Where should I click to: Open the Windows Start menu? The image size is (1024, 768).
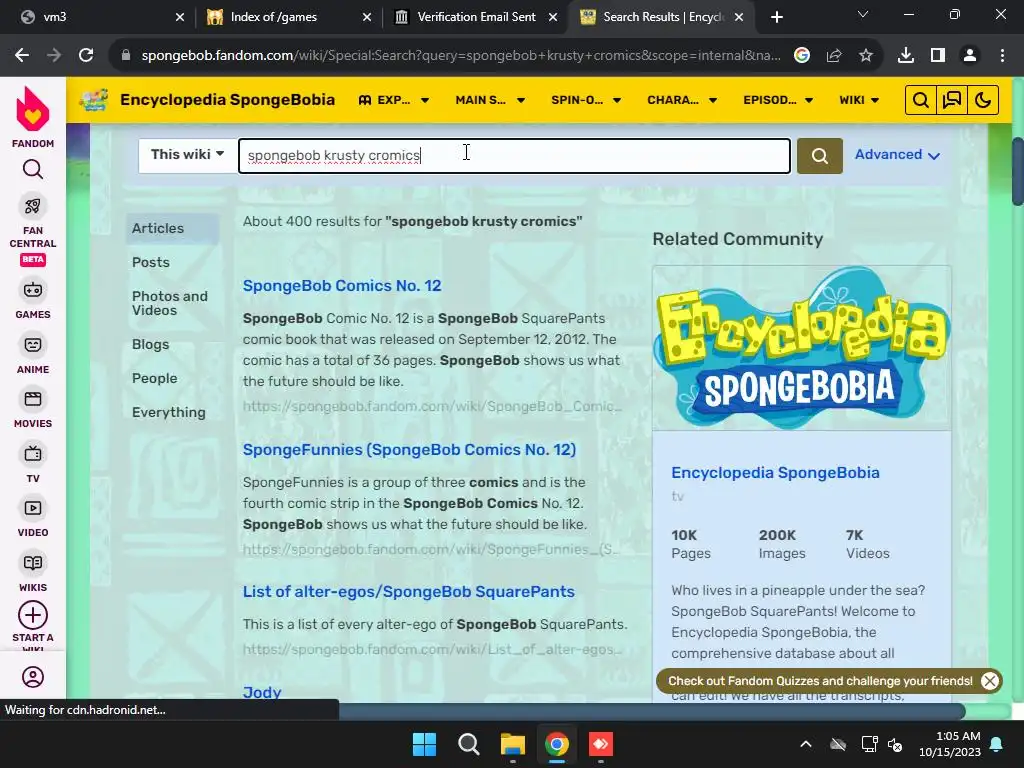click(x=424, y=744)
